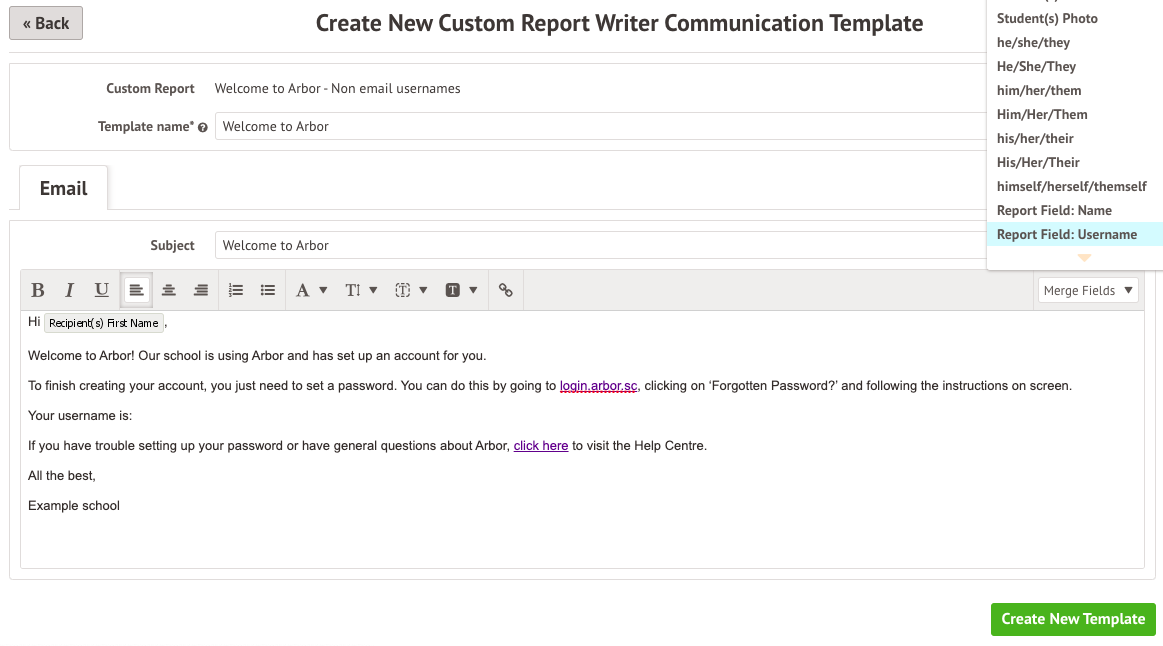Toggle bold formatting in the editor
The image size is (1163, 646).
(x=38, y=290)
